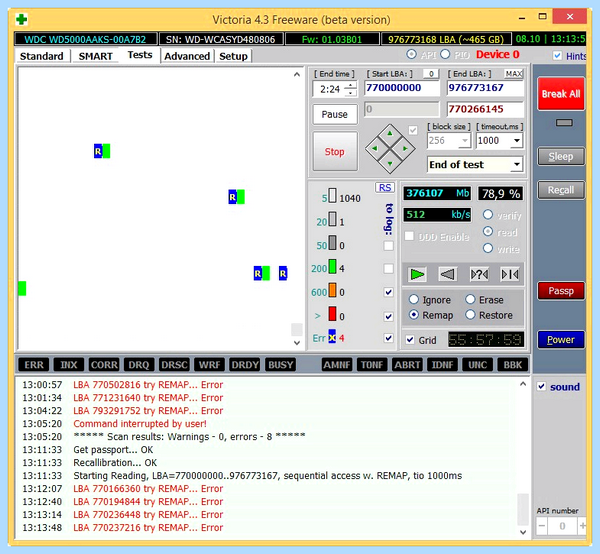The height and width of the screenshot is (554, 600).
Task: Click log panel scroll down arrow
Action: (523, 532)
